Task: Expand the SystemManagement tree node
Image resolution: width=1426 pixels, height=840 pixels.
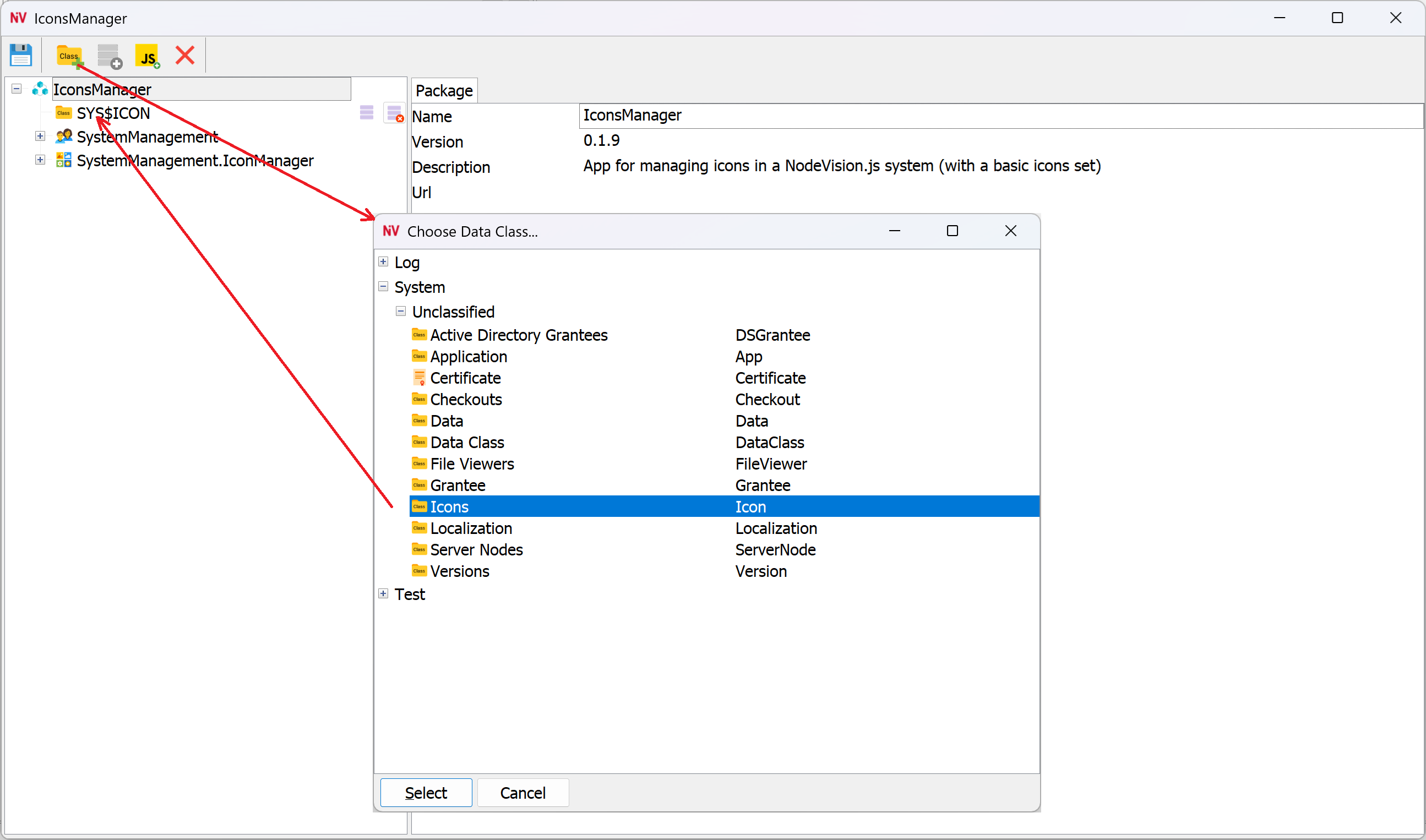Action: tap(40, 136)
